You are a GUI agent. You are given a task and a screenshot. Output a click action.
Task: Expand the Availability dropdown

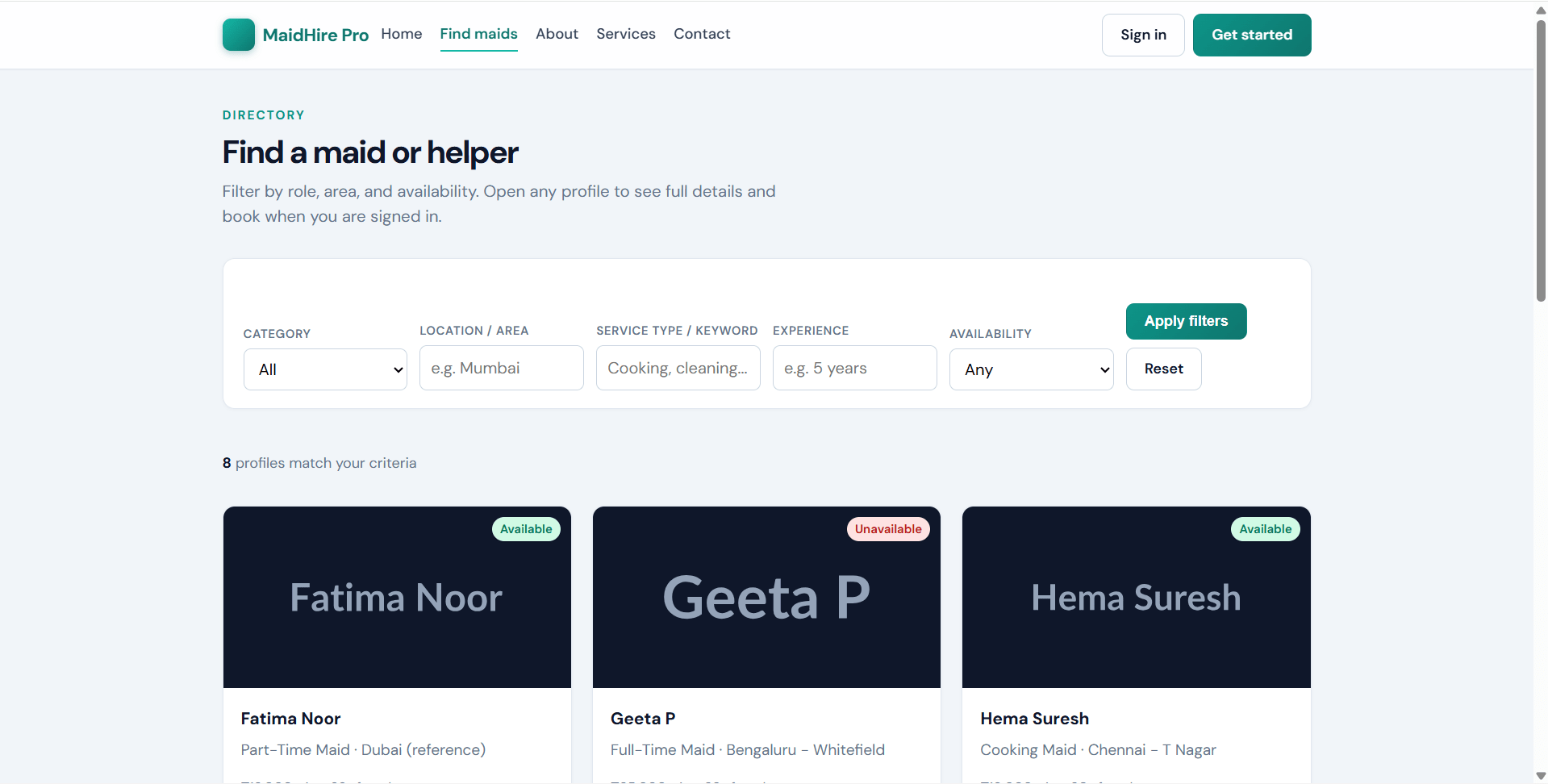click(x=1031, y=369)
